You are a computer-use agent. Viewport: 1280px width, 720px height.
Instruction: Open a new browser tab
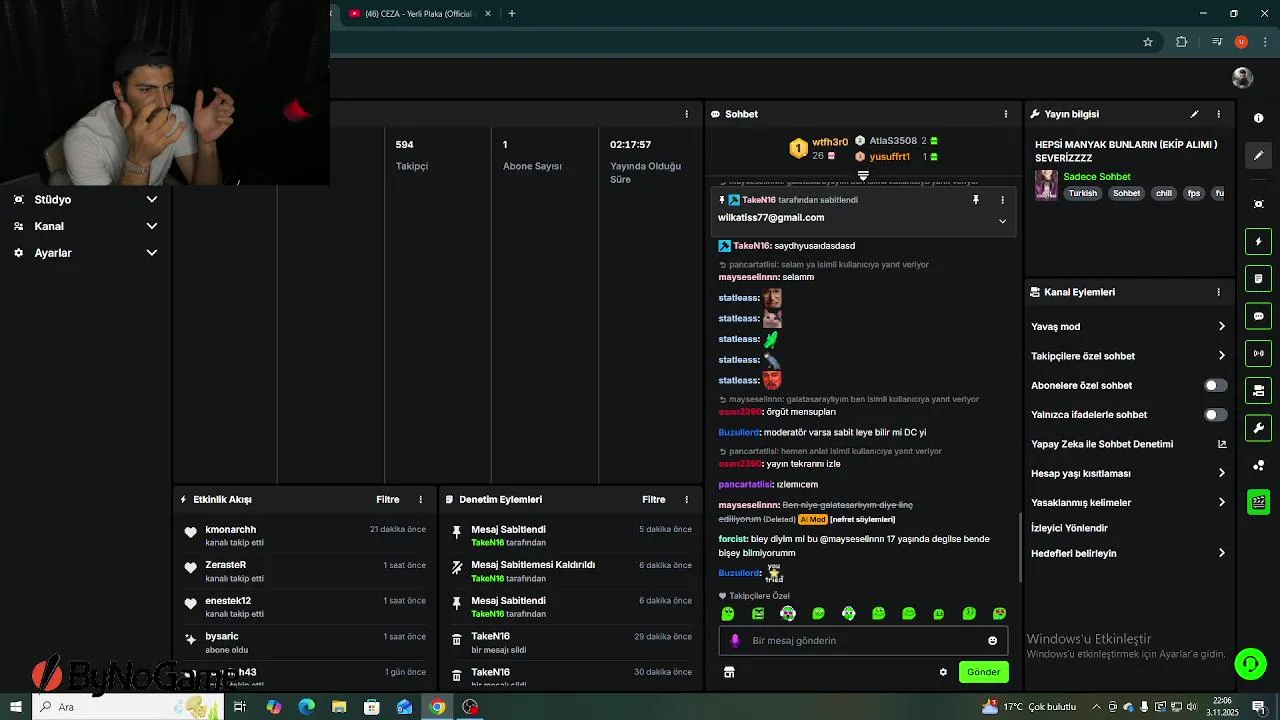tap(512, 14)
